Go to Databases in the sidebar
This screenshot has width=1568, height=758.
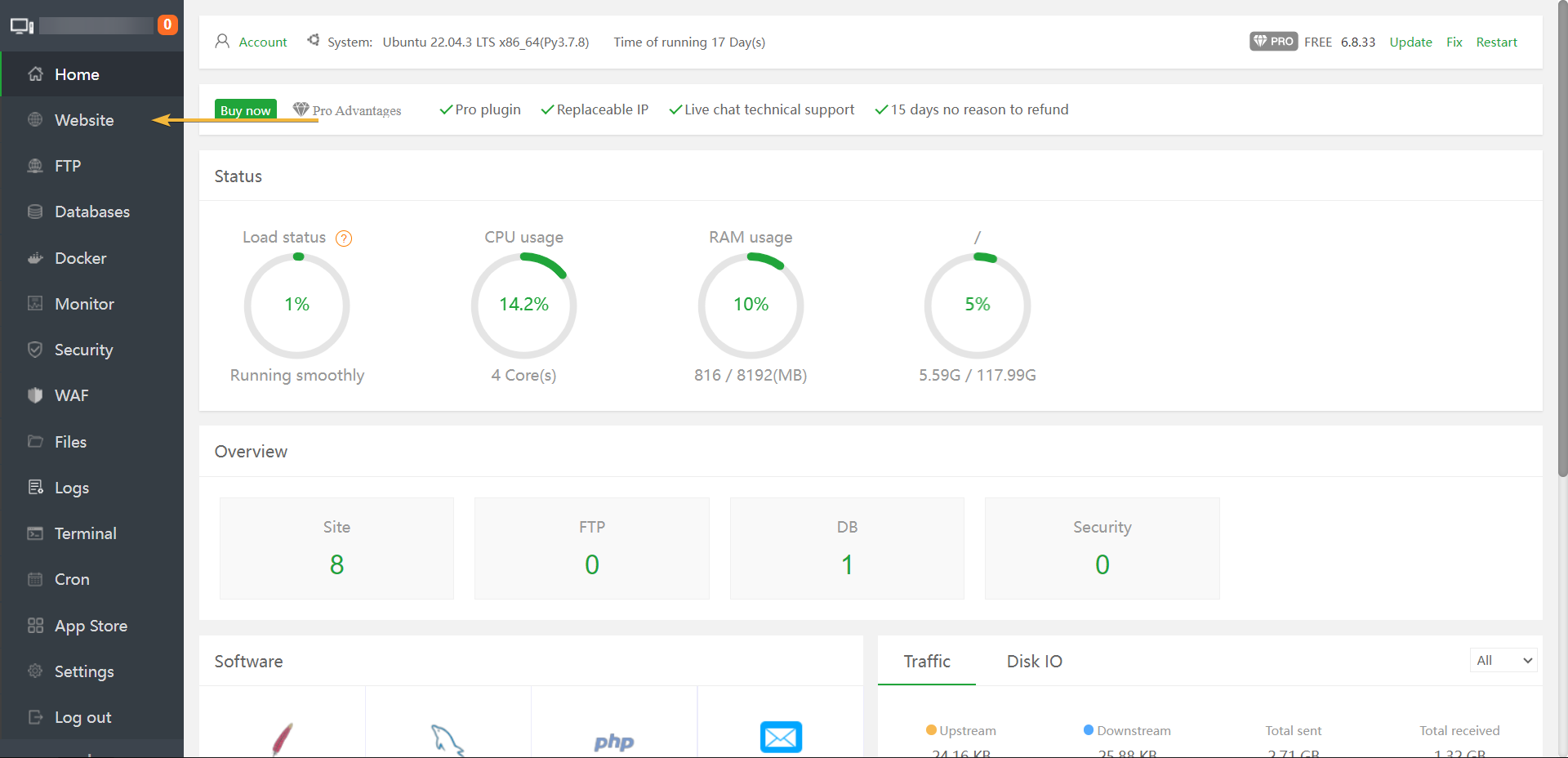tap(91, 212)
